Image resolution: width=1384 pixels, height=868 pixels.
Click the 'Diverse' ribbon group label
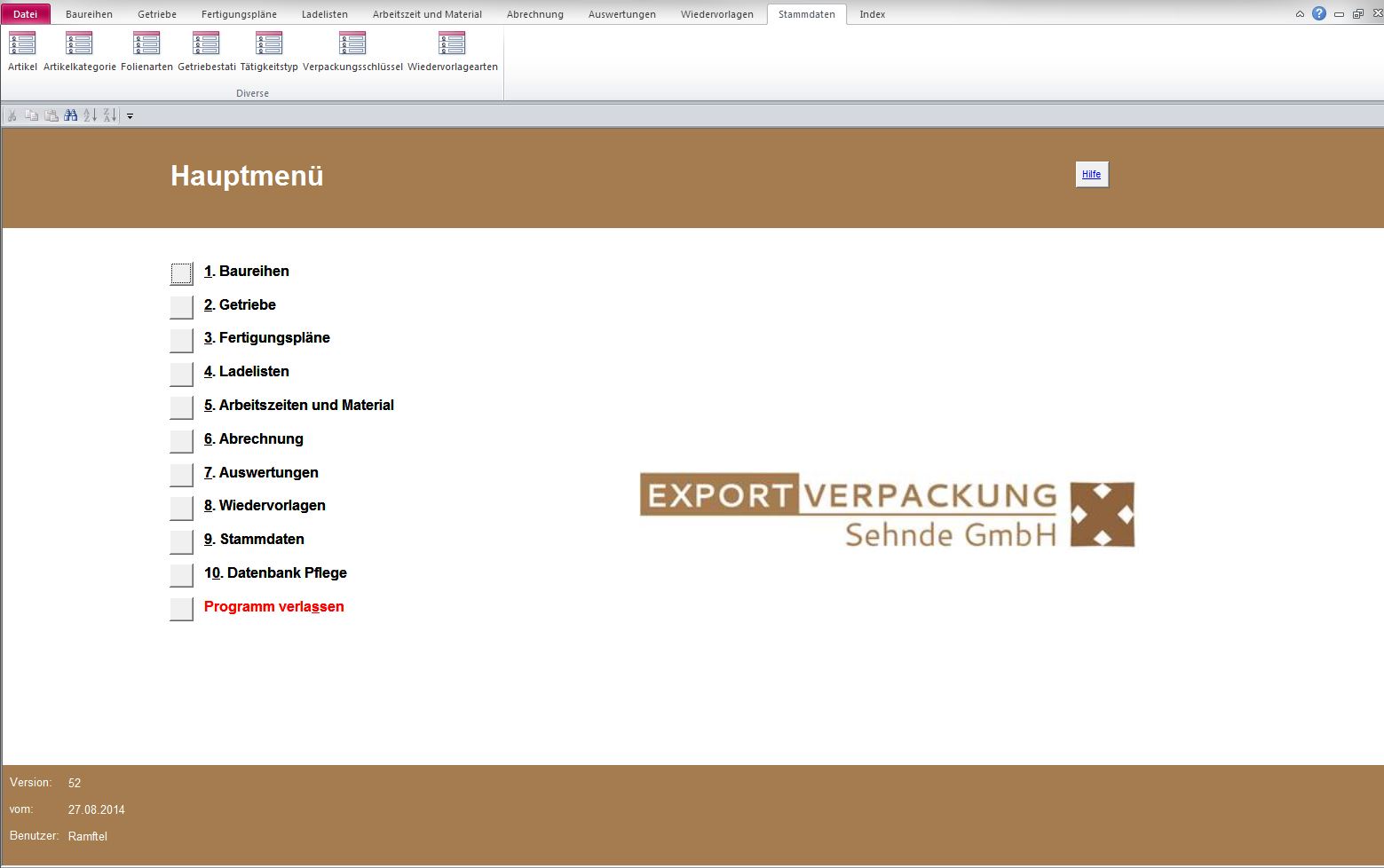(252, 93)
